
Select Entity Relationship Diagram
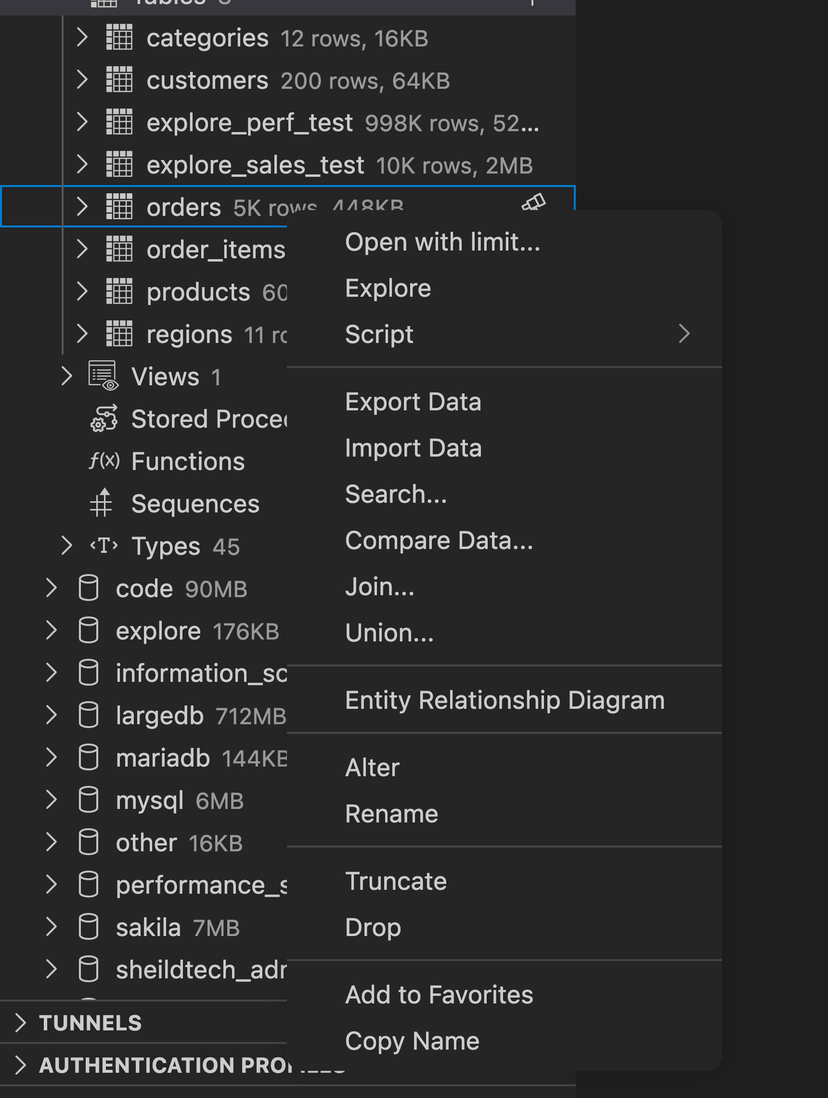504,700
